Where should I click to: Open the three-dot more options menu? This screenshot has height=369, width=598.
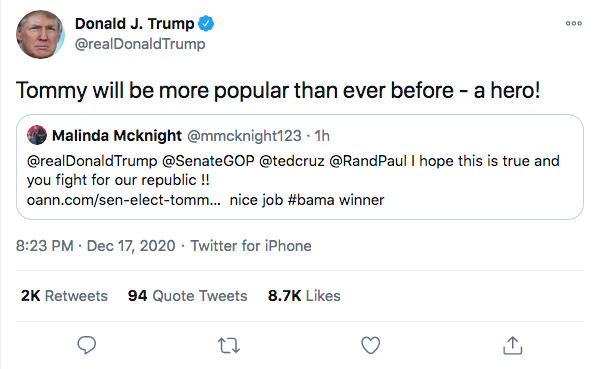tap(574, 23)
